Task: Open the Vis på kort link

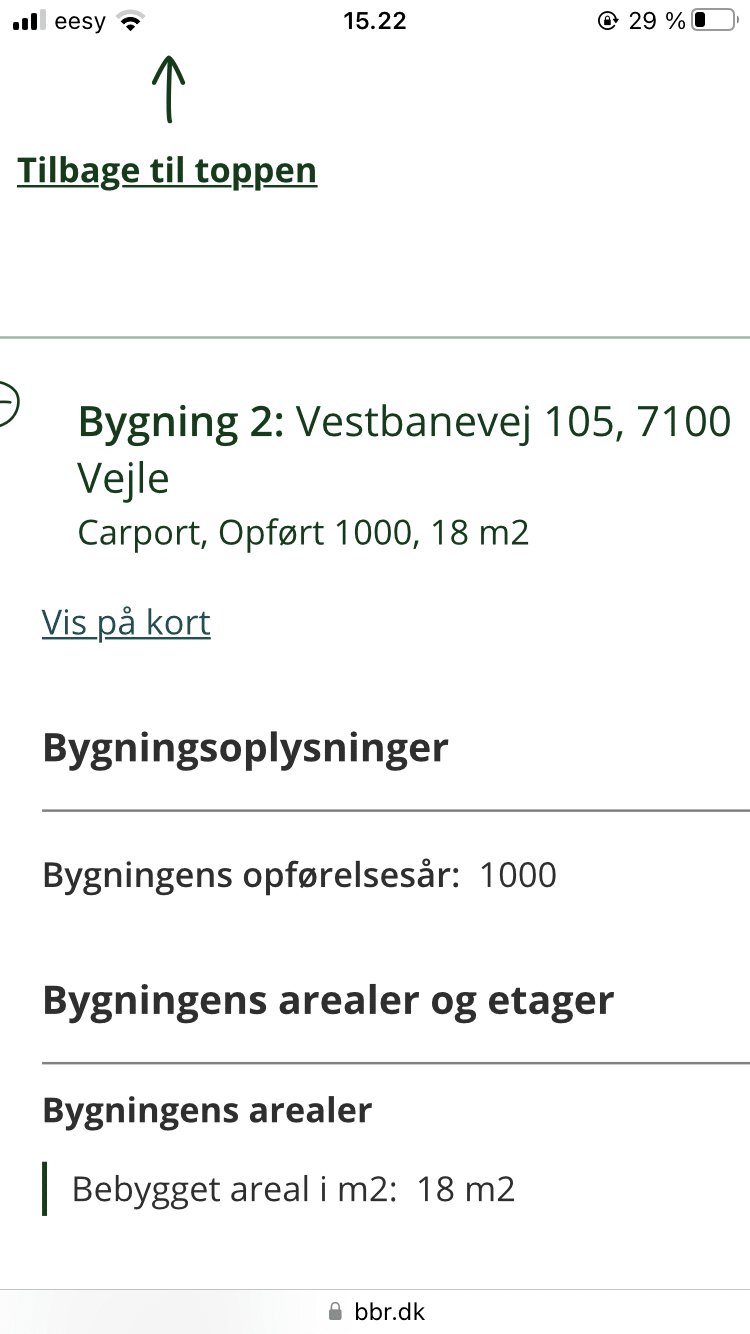Action: coord(126,623)
